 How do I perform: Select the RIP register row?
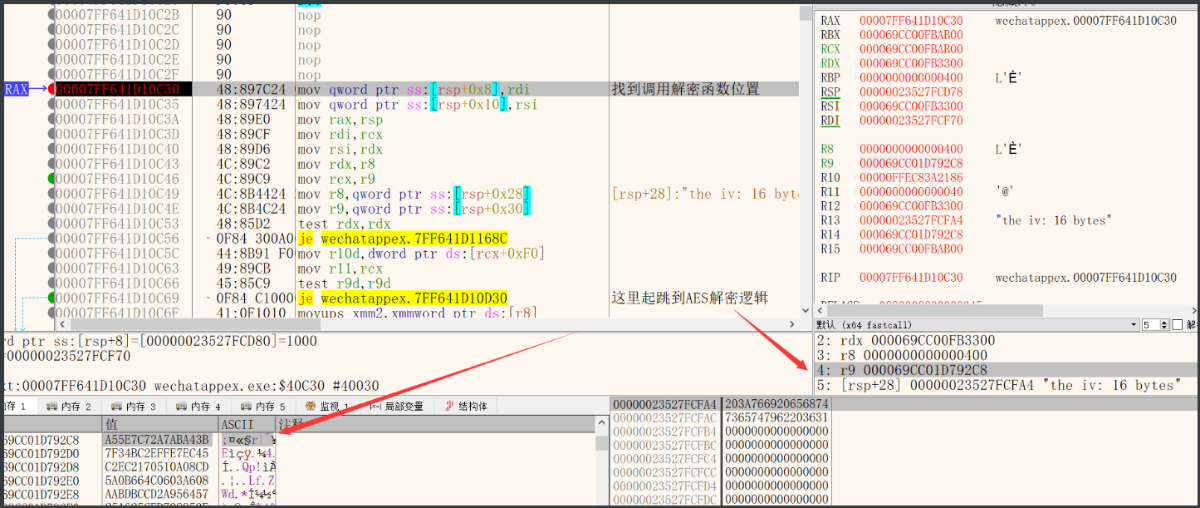click(x=1000, y=277)
